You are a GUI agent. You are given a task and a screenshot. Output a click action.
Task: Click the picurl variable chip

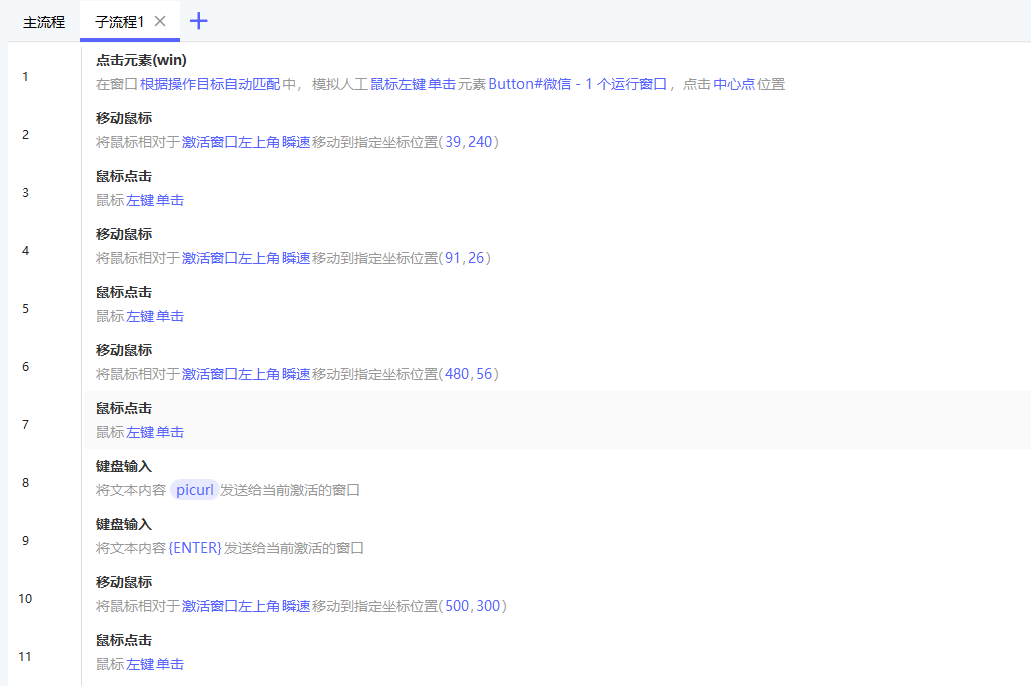point(194,490)
